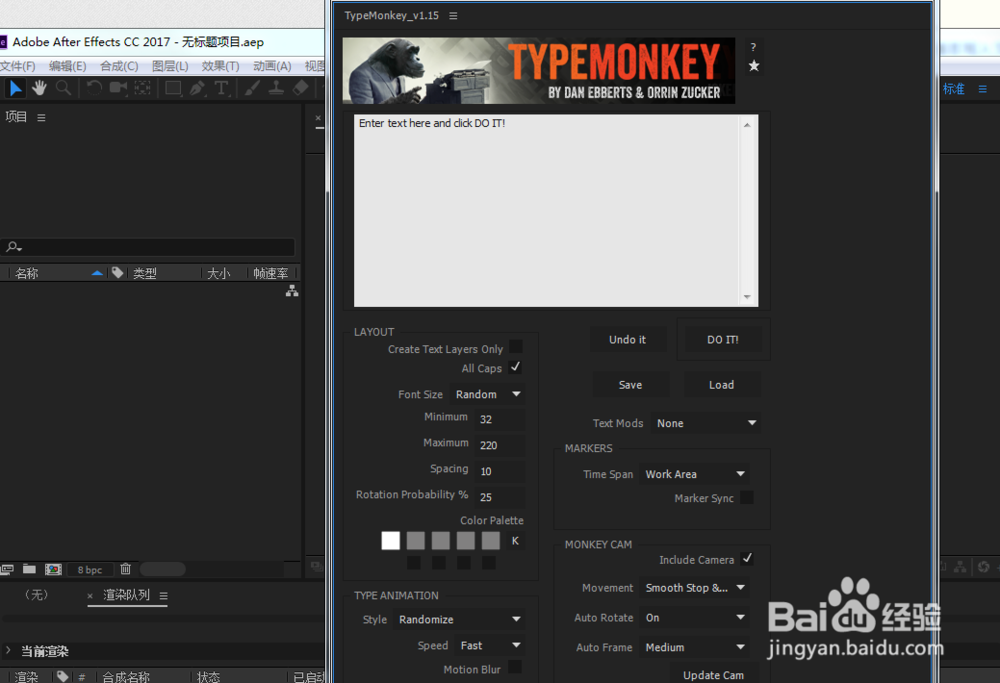The image size is (1000, 683).
Task: Open the 文件(F) menu
Action: pyautogui.click(x=18, y=66)
